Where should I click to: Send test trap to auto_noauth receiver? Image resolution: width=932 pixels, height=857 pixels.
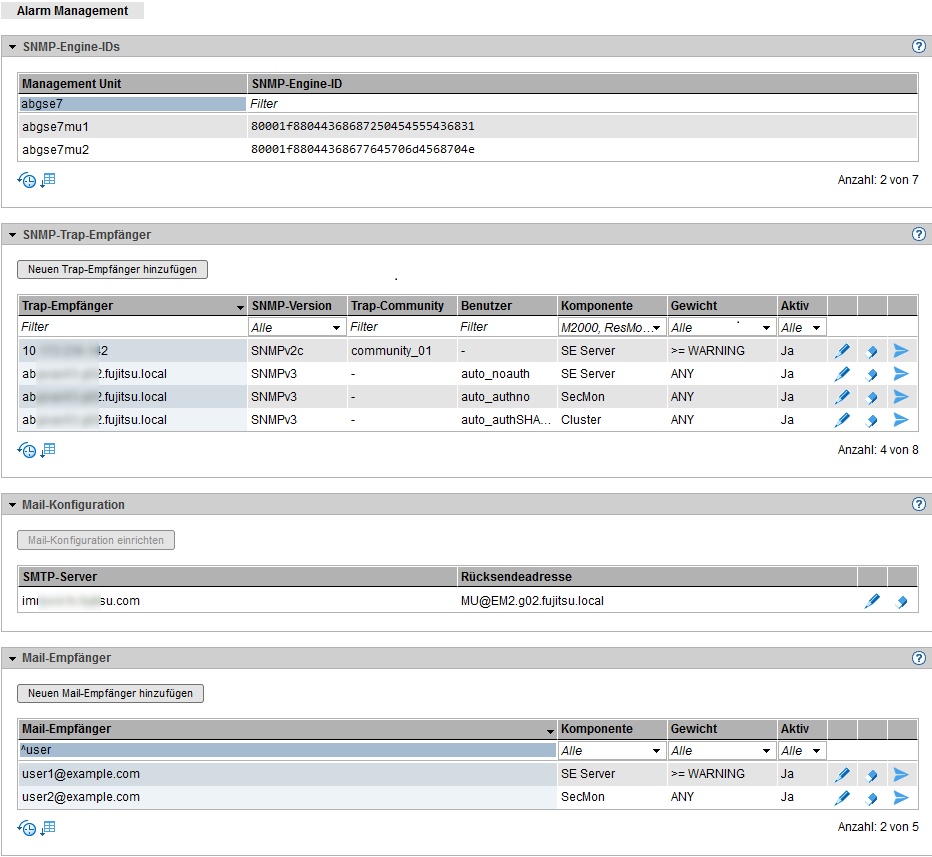click(901, 374)
